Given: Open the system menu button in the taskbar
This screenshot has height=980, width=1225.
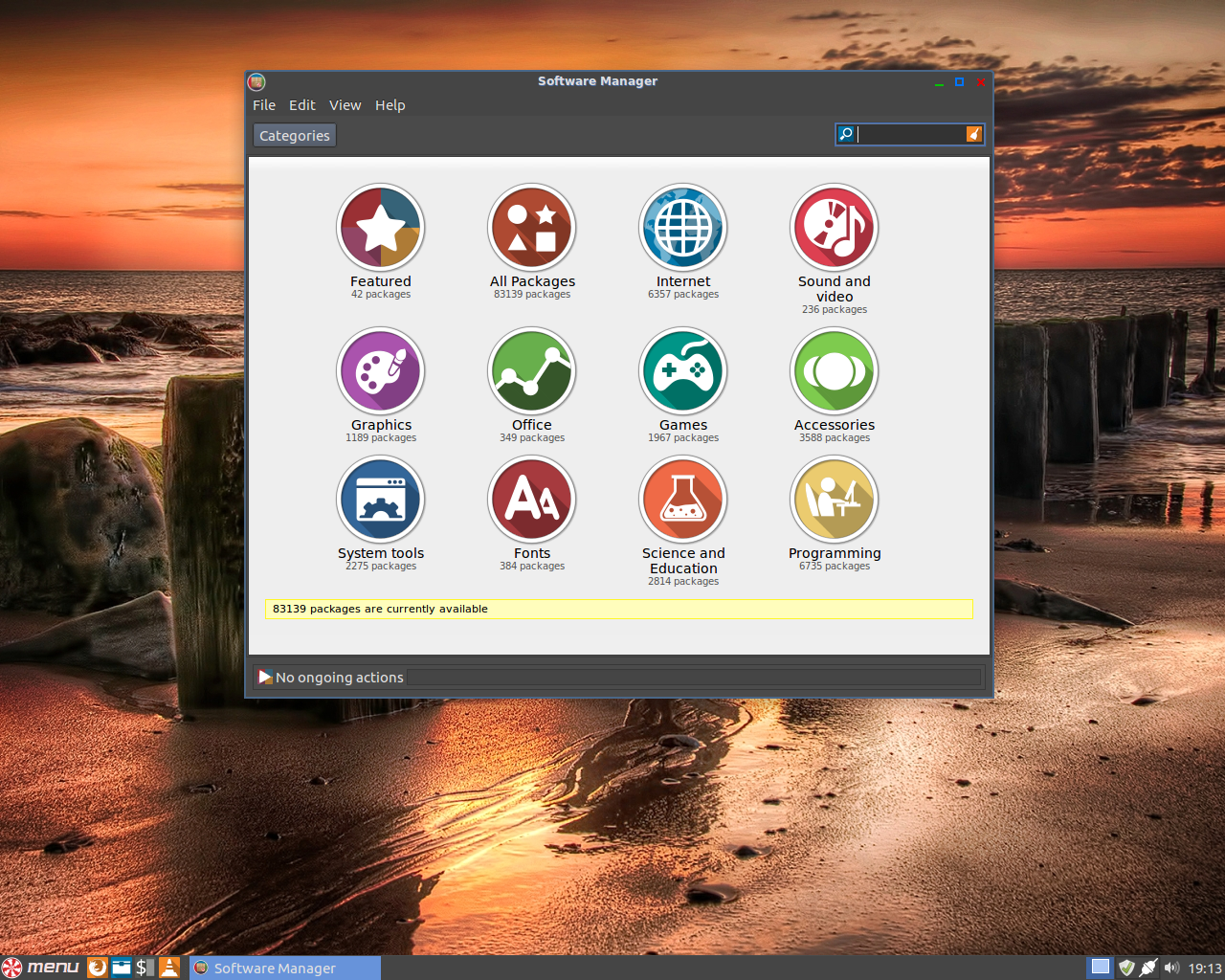Looking at the screenshot, I should point(40,968).
